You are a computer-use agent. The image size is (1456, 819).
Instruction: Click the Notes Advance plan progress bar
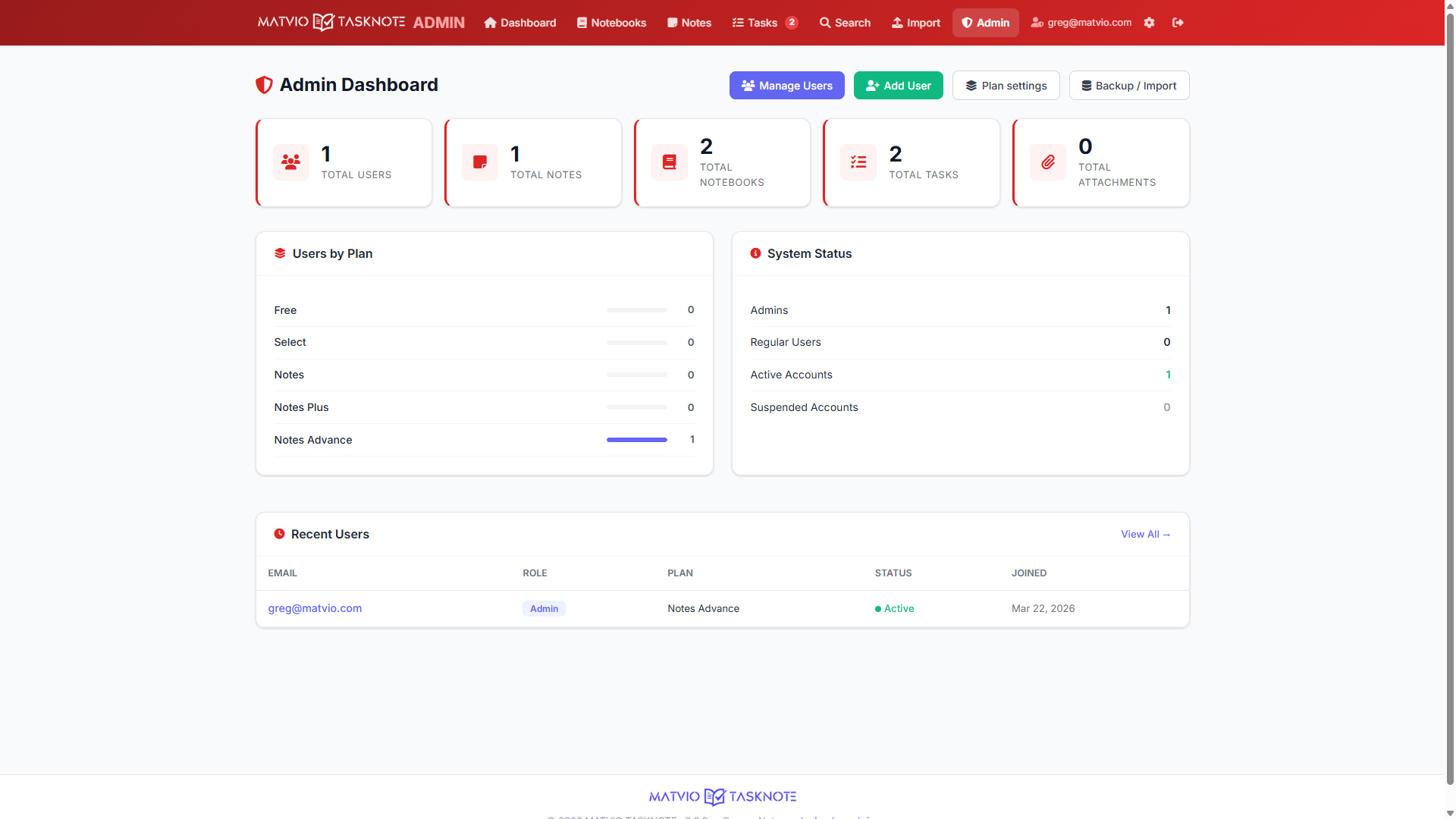coord(636,440)
